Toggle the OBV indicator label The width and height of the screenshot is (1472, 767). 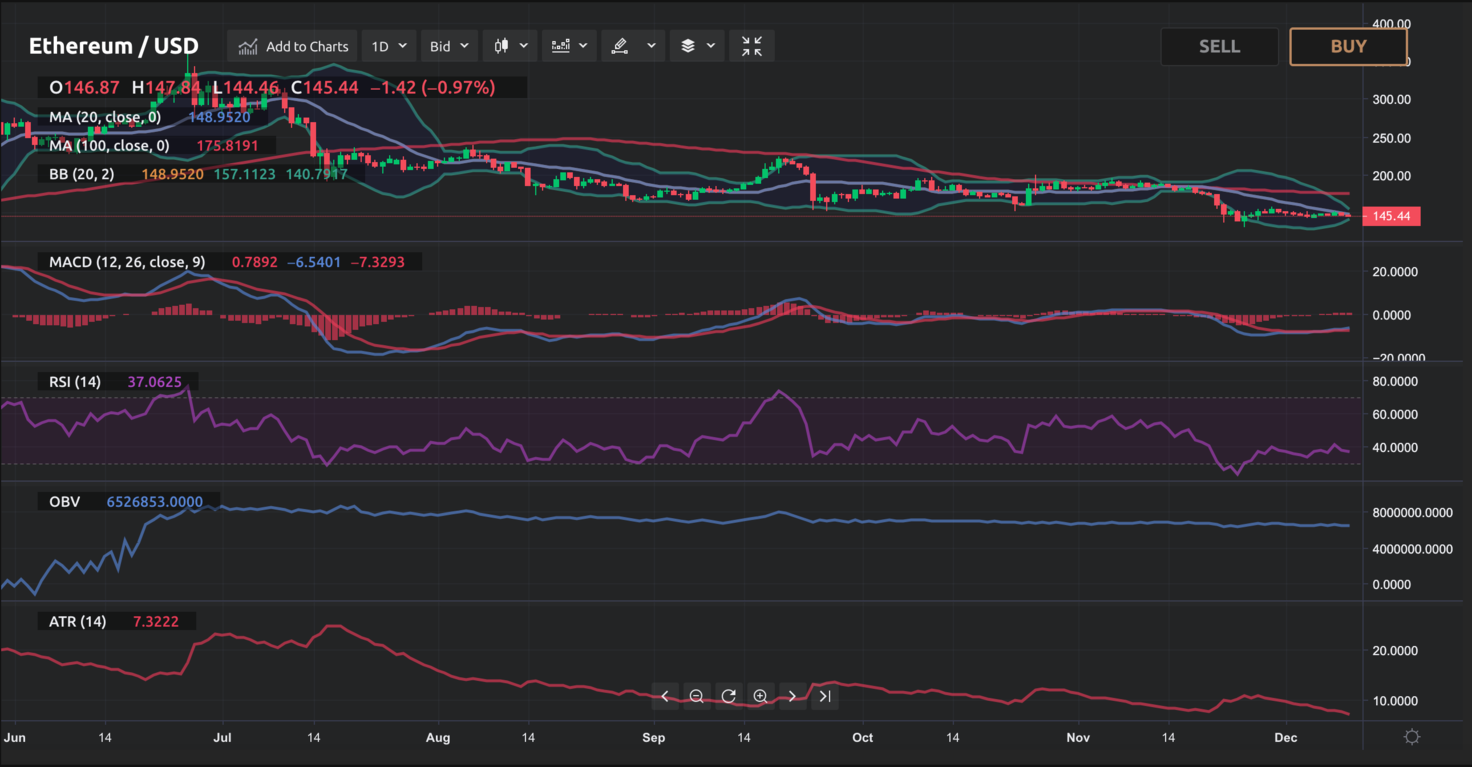click(x=64, y=501)
